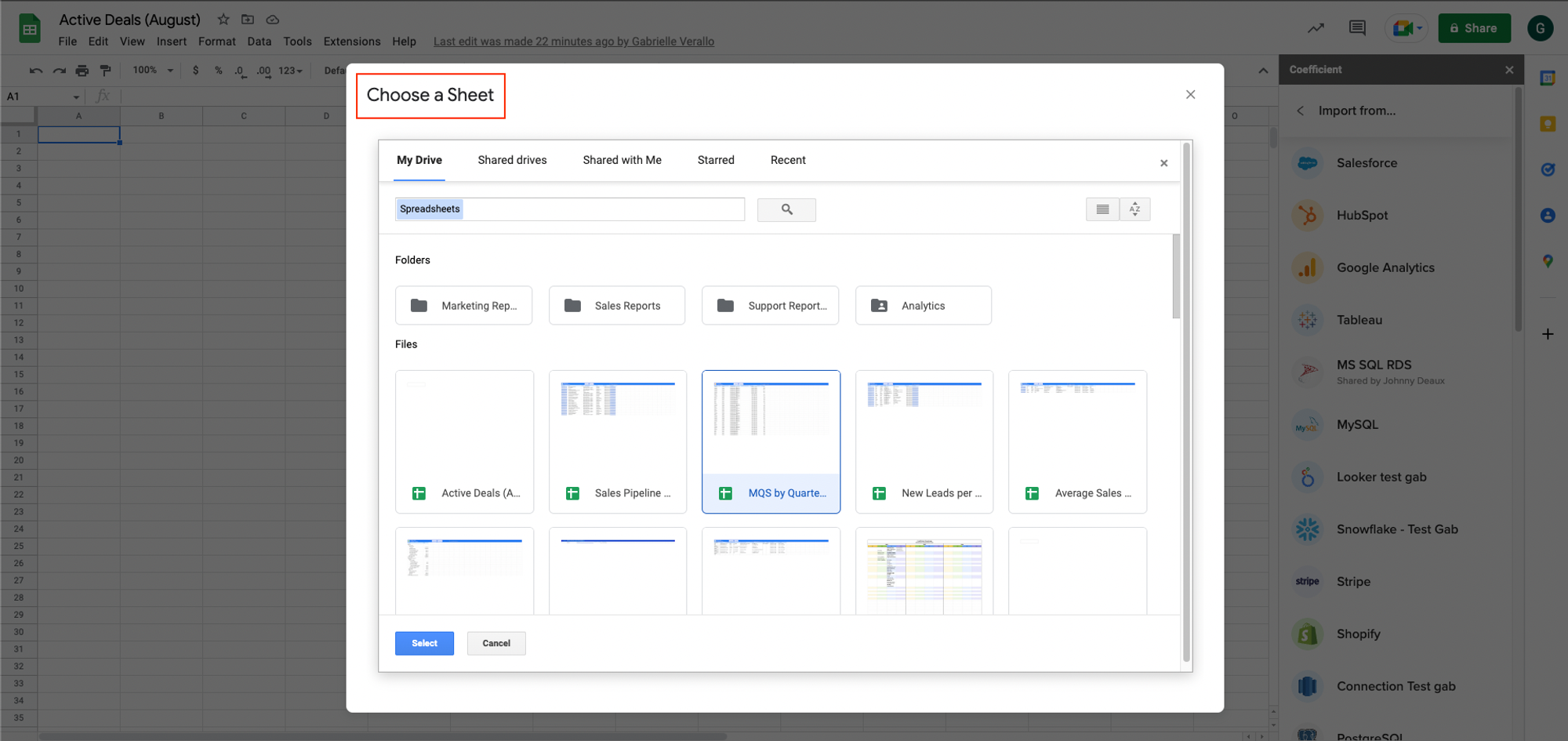
Task: Click the file picker vertical scrollbar
Action: click(x=1176, y=277)
